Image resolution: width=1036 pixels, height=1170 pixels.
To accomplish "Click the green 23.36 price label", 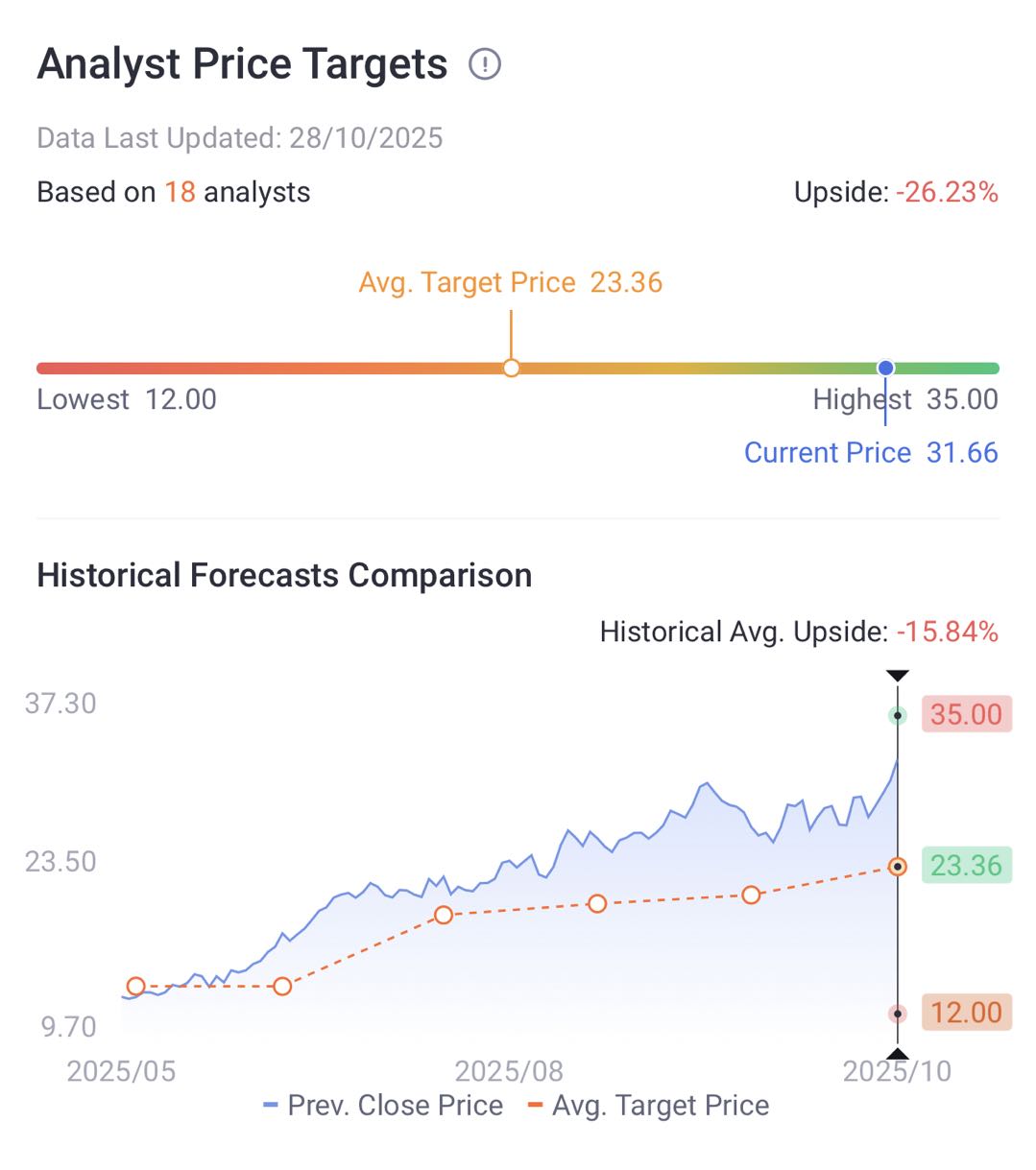I will pos(966,866).
